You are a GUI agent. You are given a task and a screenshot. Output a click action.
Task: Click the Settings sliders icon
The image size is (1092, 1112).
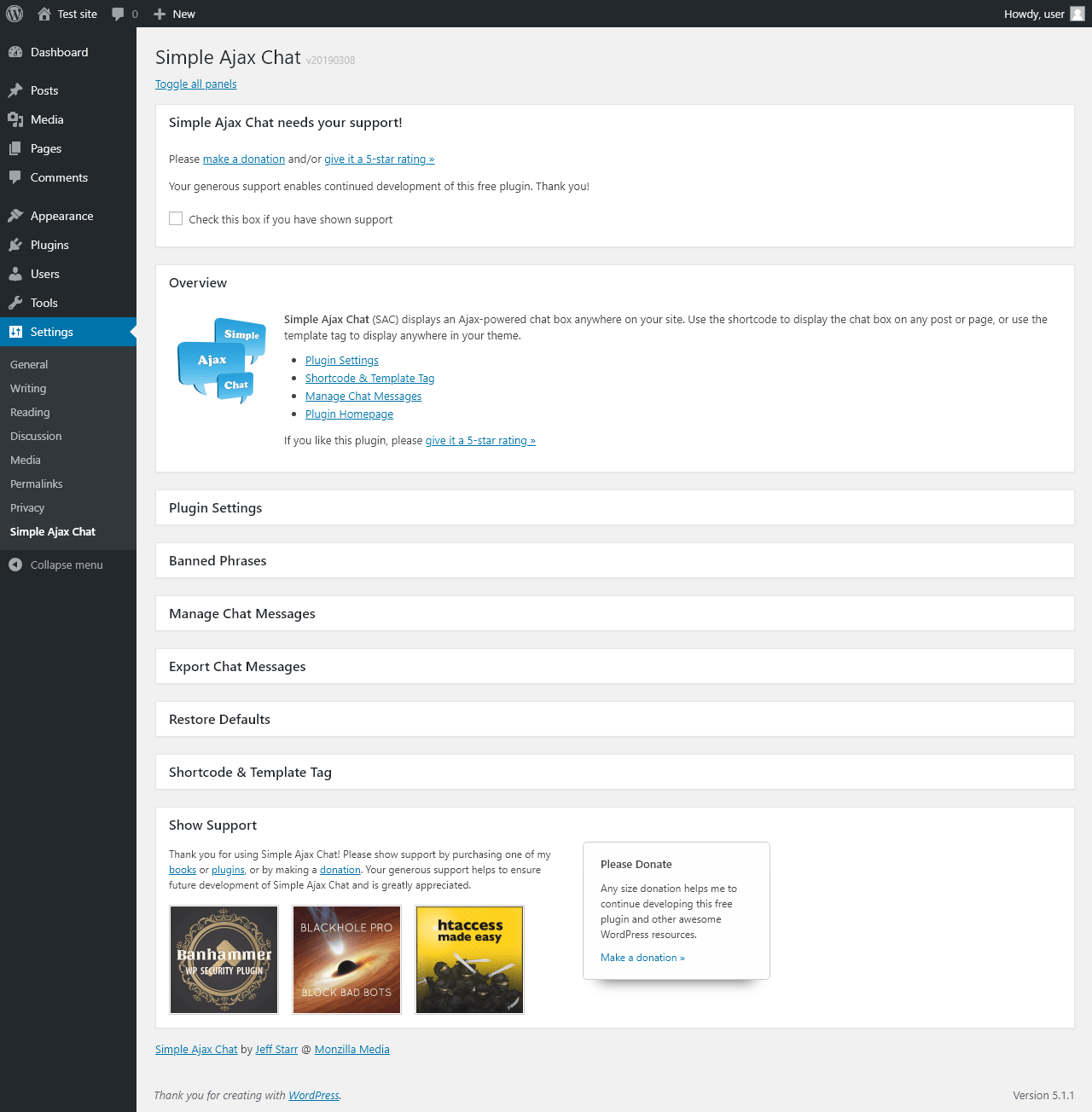[x=15, y=332]
